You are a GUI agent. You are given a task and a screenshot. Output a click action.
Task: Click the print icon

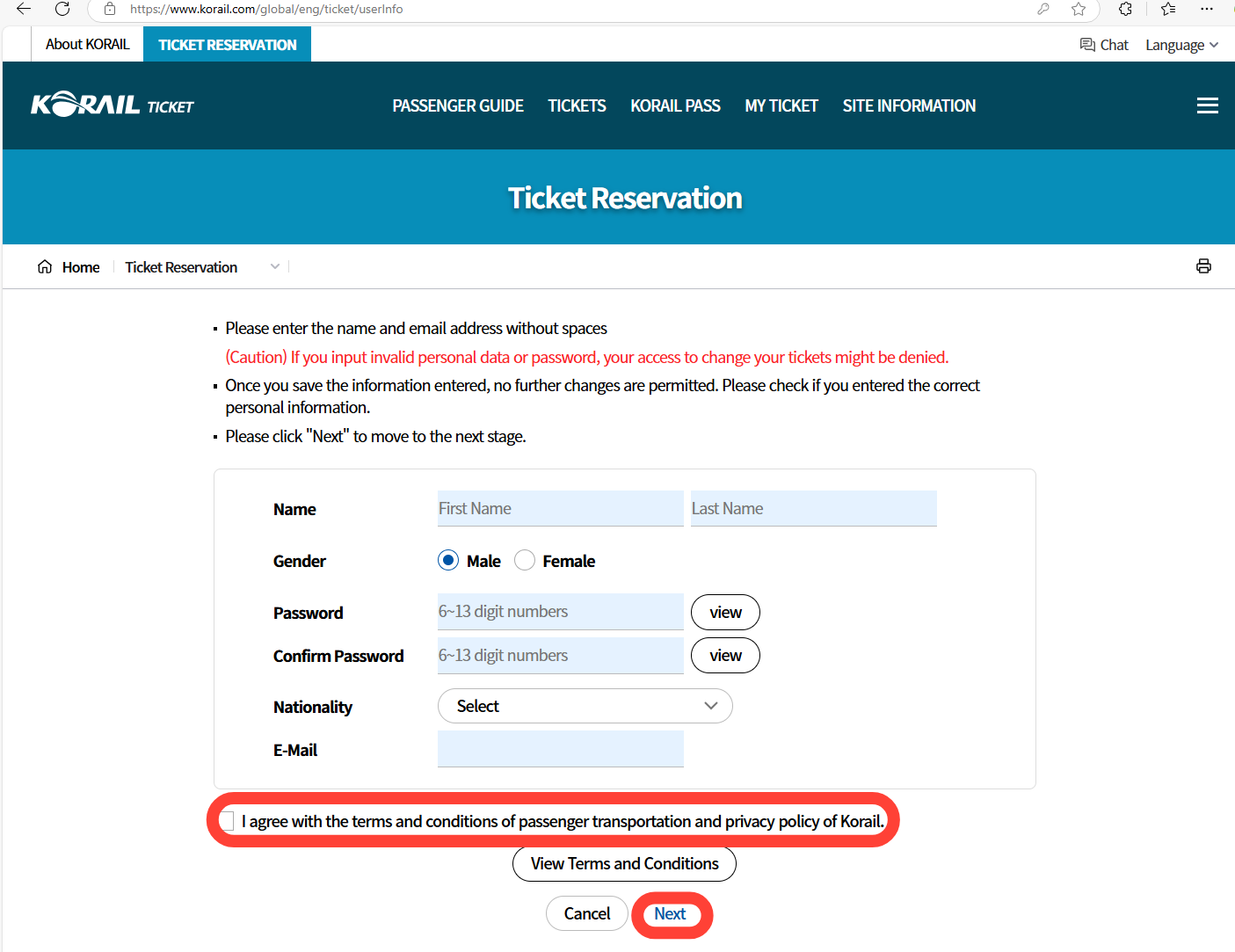tap(1203, 266)
